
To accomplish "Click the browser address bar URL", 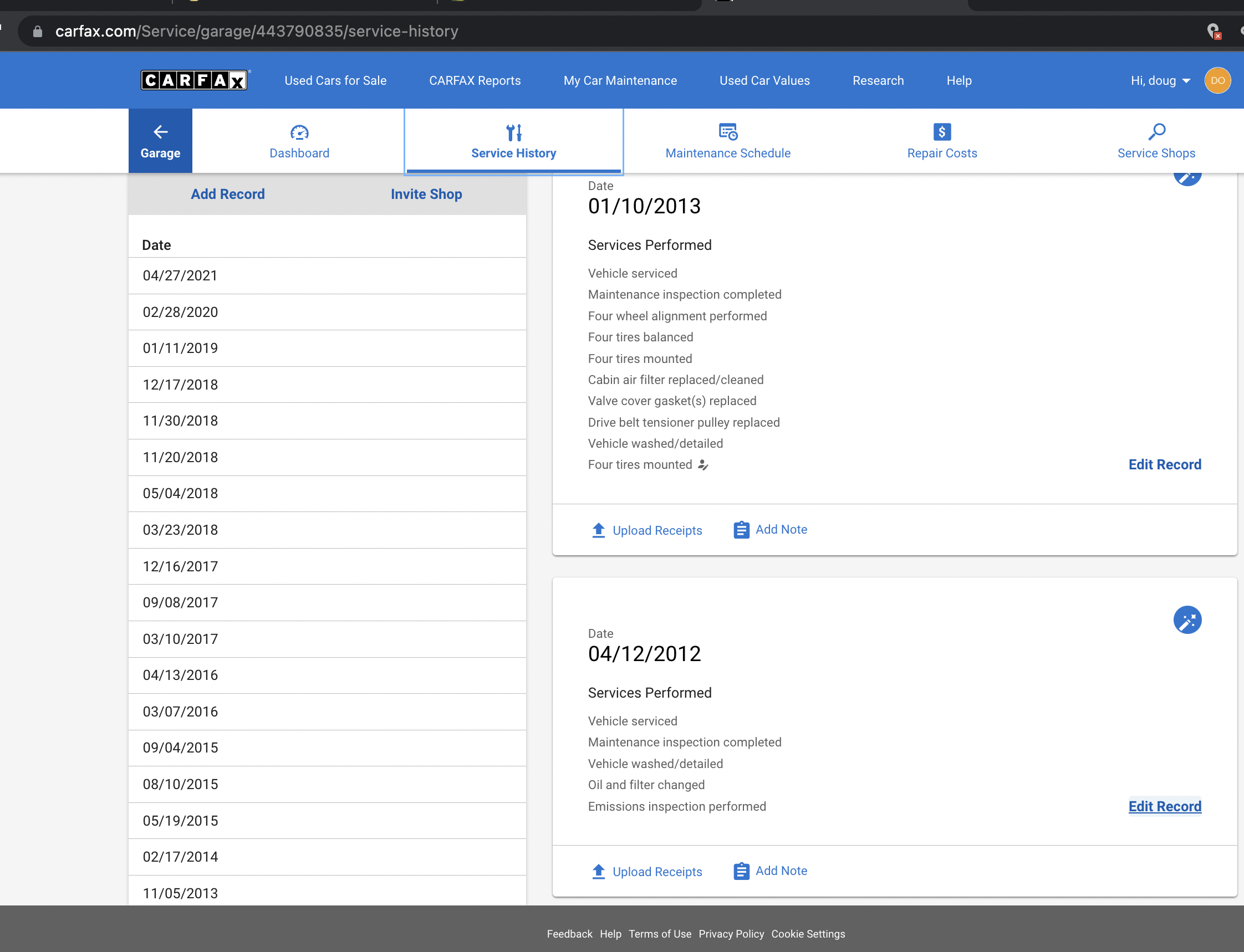I will pyautogui.click(x=257, y=31).
